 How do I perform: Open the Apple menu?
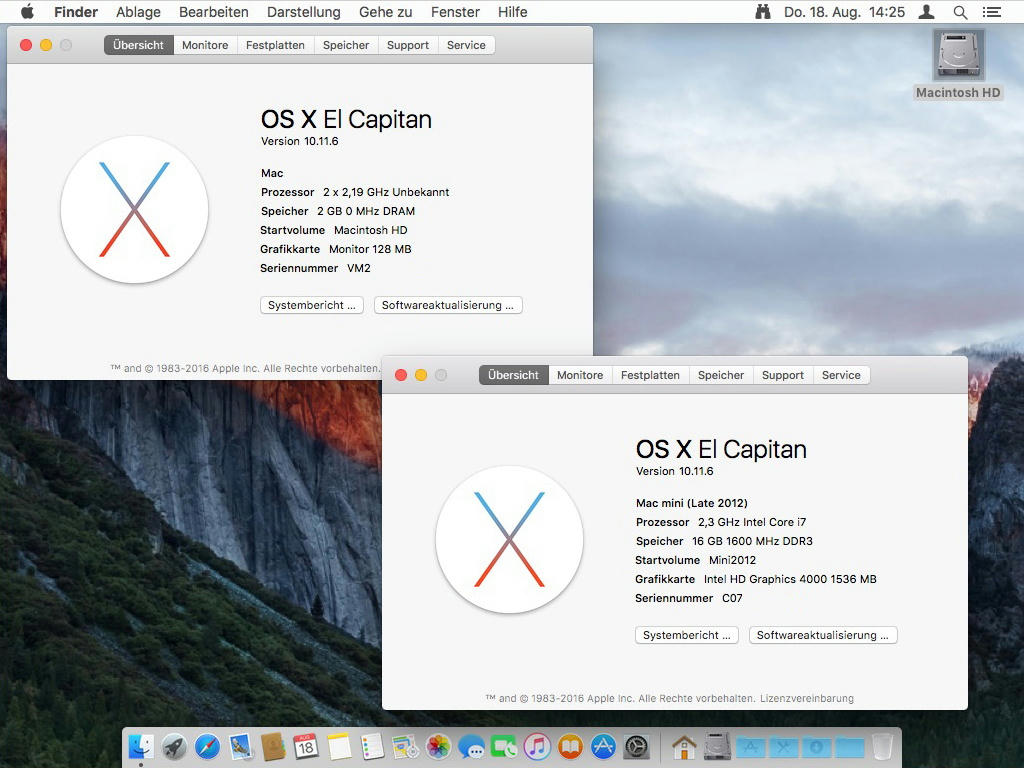(x=27, y=12)
